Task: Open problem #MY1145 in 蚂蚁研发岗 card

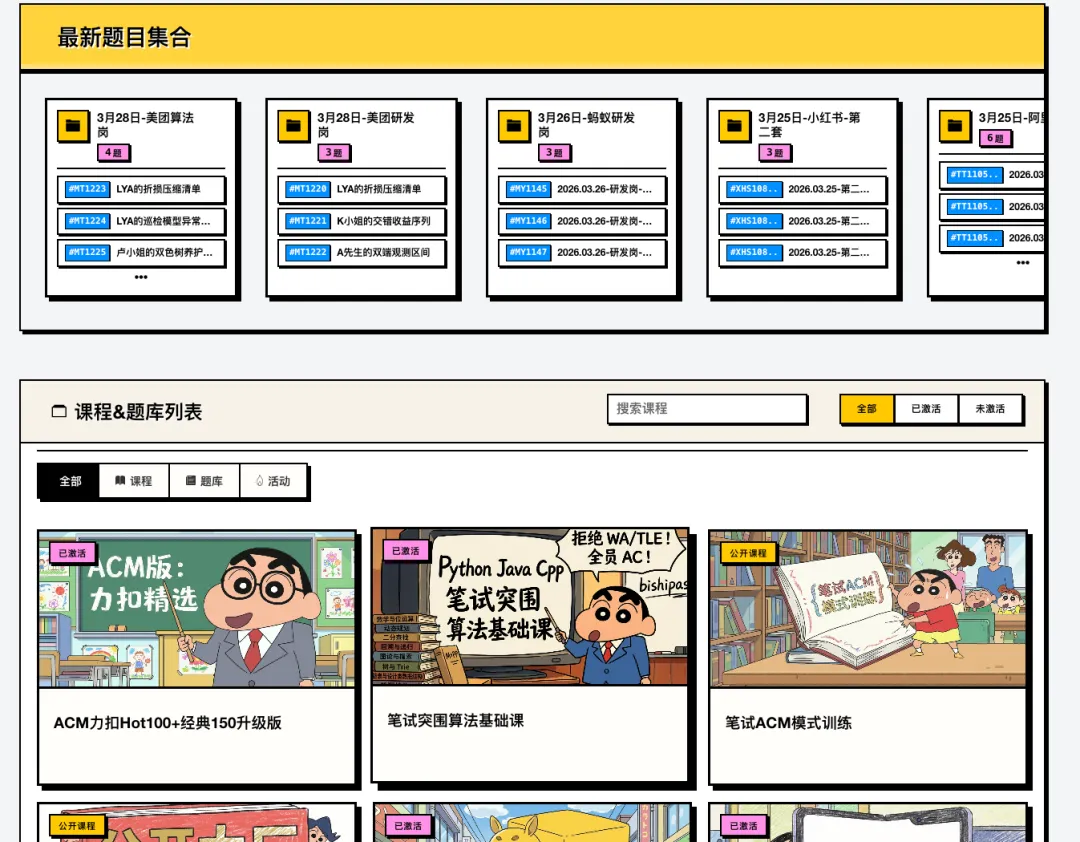Action: (582, 189)
